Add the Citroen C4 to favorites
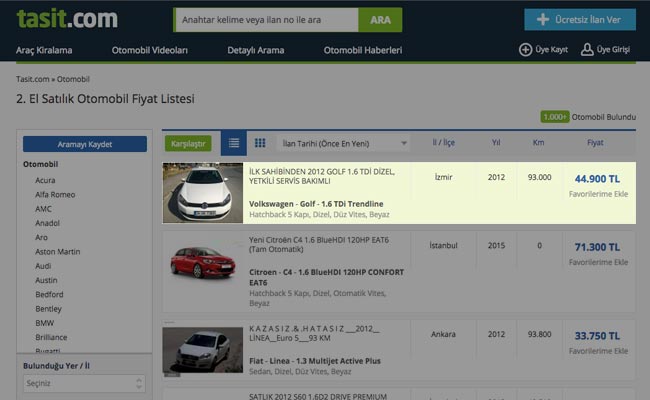This screenshot has width=650, height=400. [x=598, y=262]
